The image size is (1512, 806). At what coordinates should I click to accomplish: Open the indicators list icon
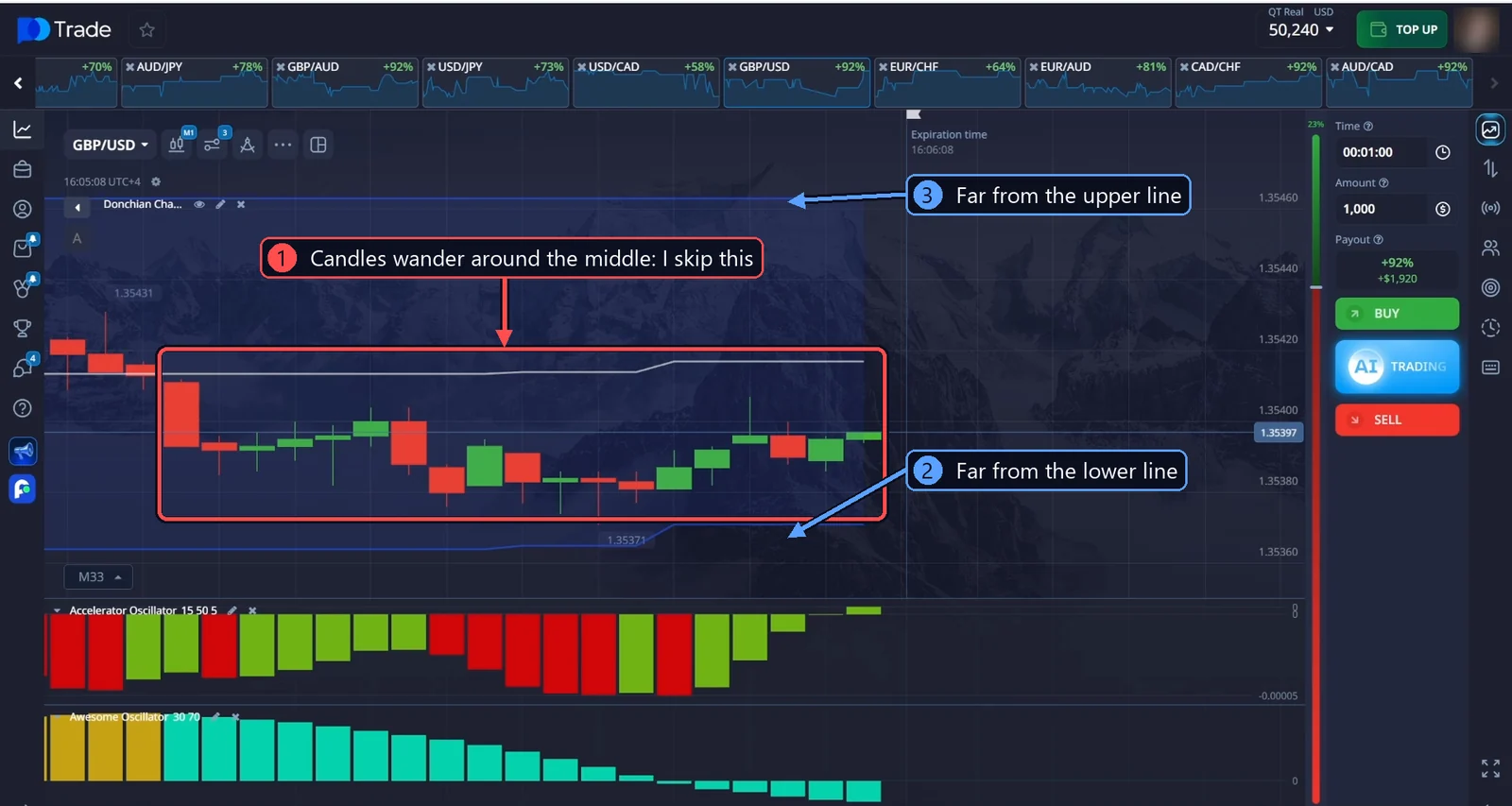[x=213, y=145]
